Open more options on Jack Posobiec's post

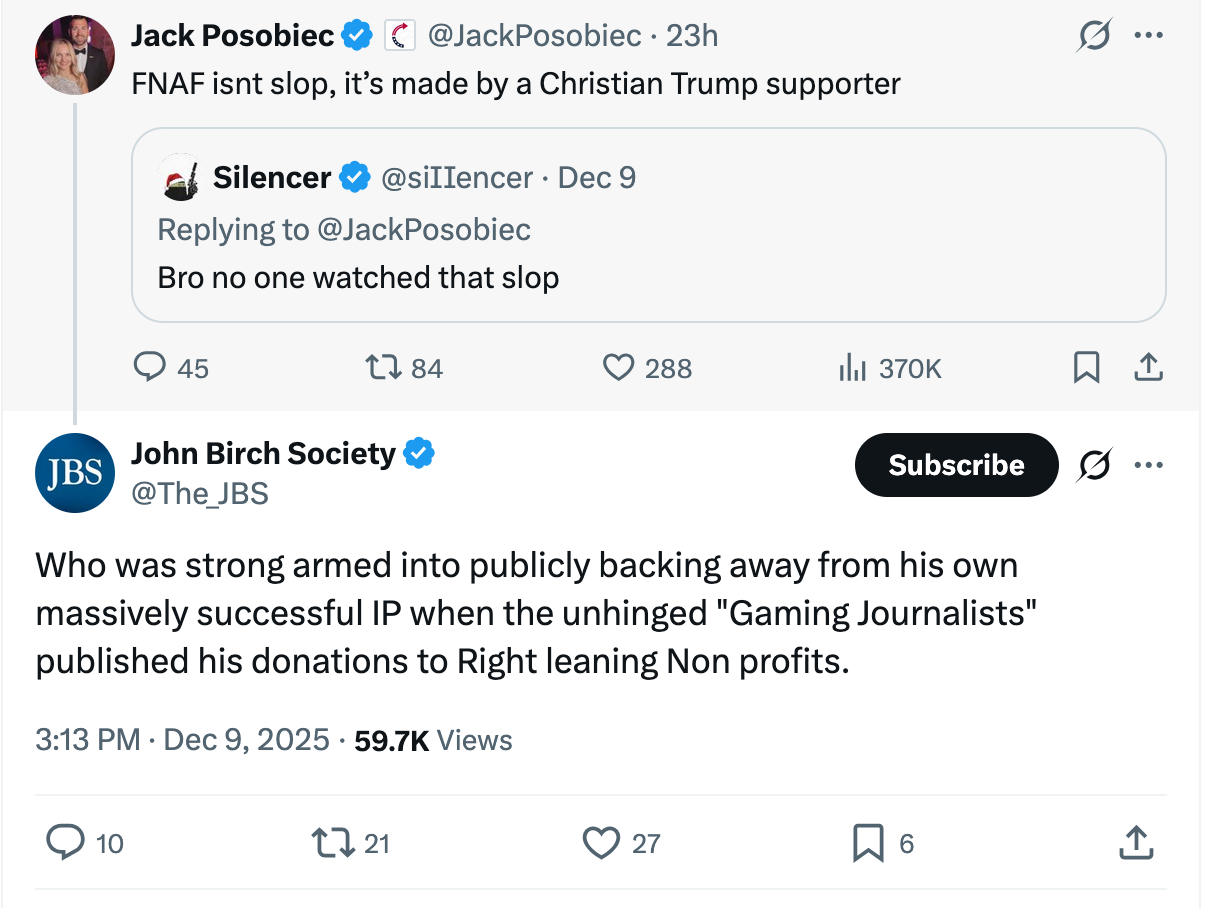click(1148, 36)
